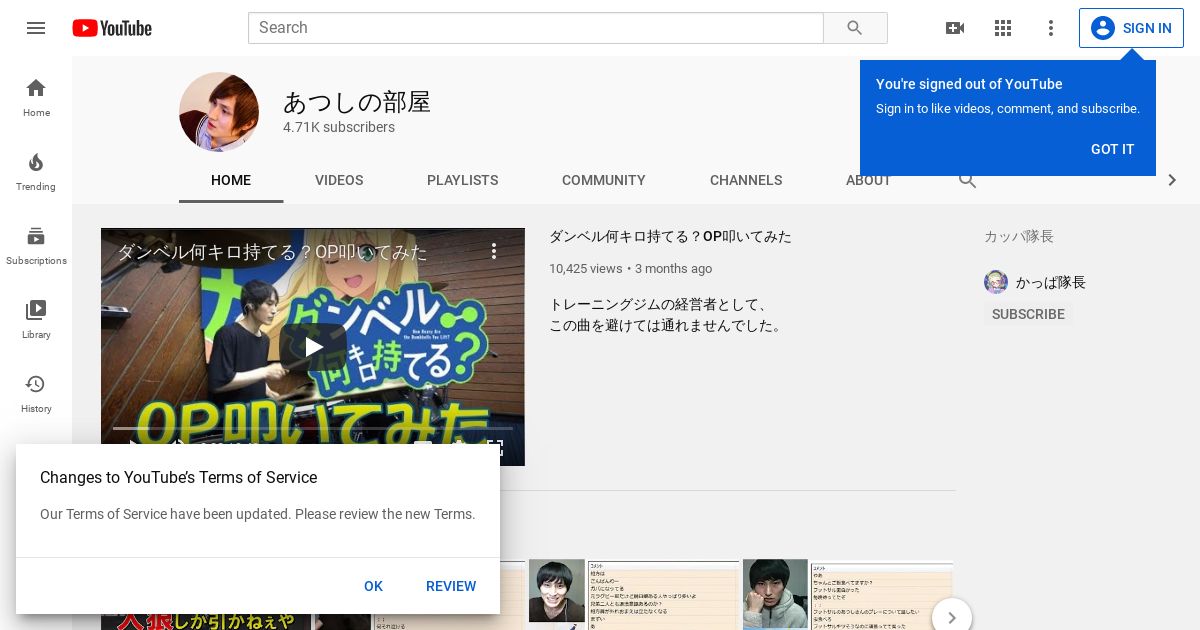This screenshot has width=1200, height=630.
Task: Click the かっぱ隊長 channel avatar
Action: click(996, 282)
